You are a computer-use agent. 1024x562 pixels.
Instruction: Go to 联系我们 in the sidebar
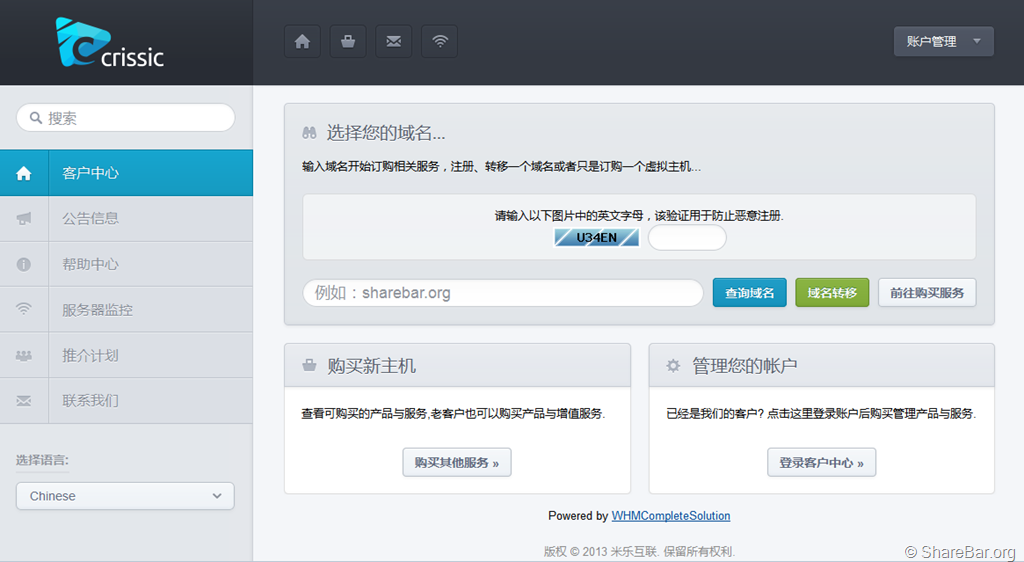pos(90,401)
